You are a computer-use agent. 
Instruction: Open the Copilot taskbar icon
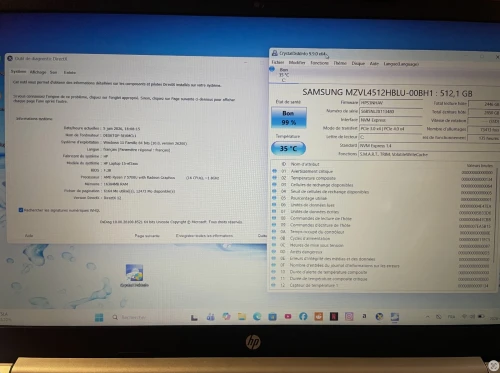click(226, 317)
